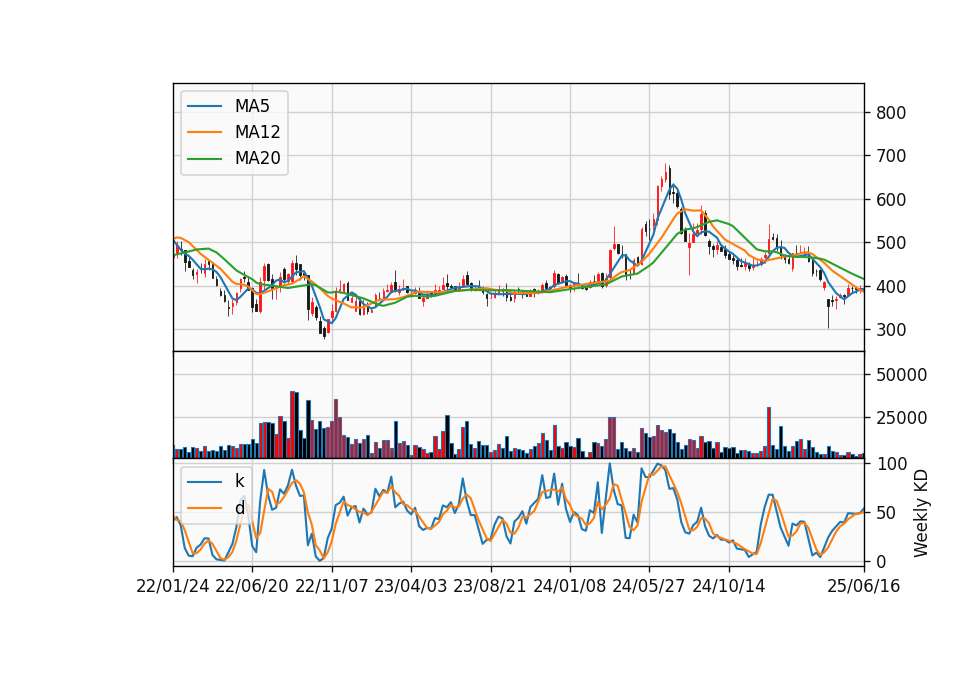Click the green MA20 legend line sample
The height and width of the screenshot is (690, 960).
tap(204, 159)
